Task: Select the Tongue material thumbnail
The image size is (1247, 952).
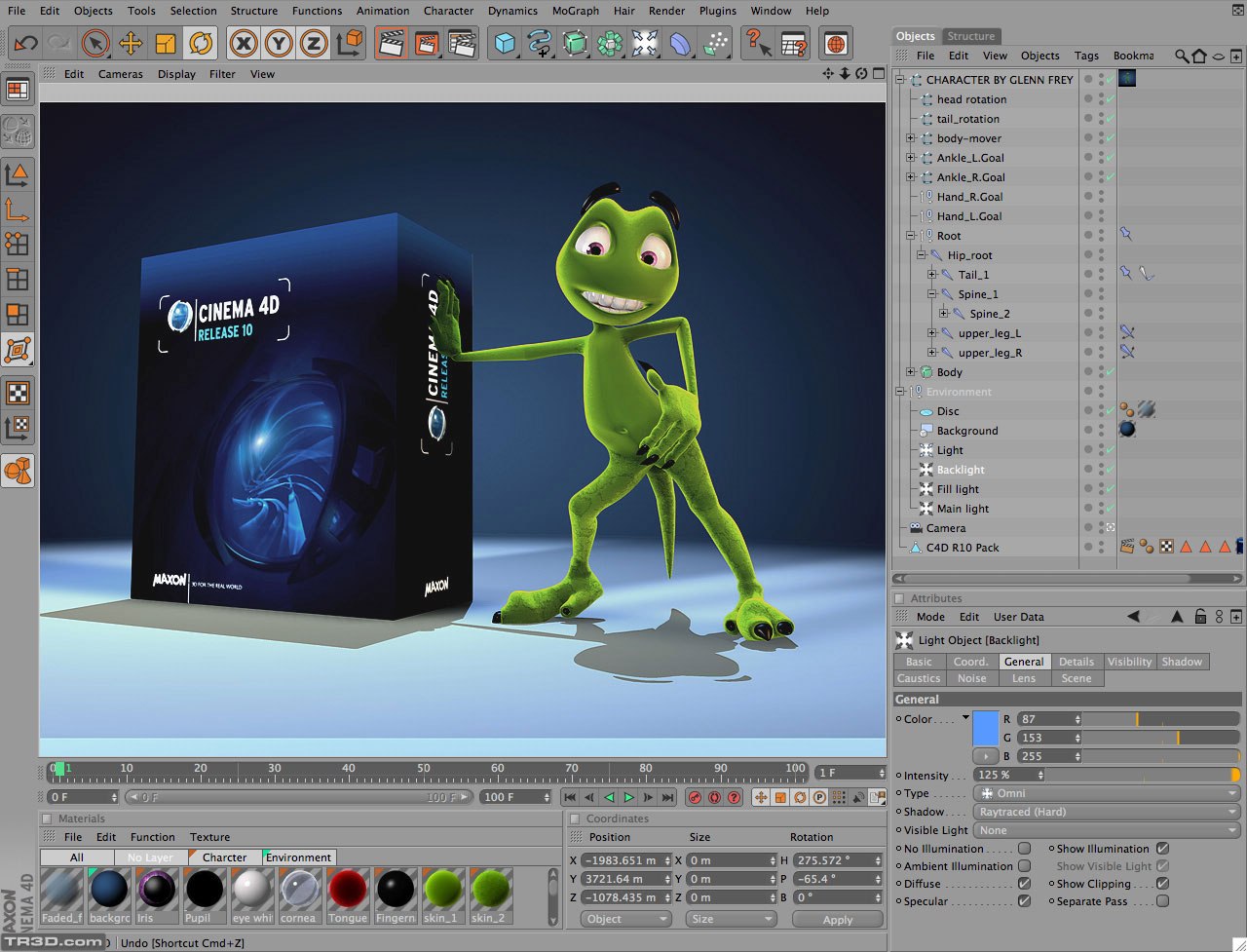Action: pyautogui.click(x=348, y=892)
